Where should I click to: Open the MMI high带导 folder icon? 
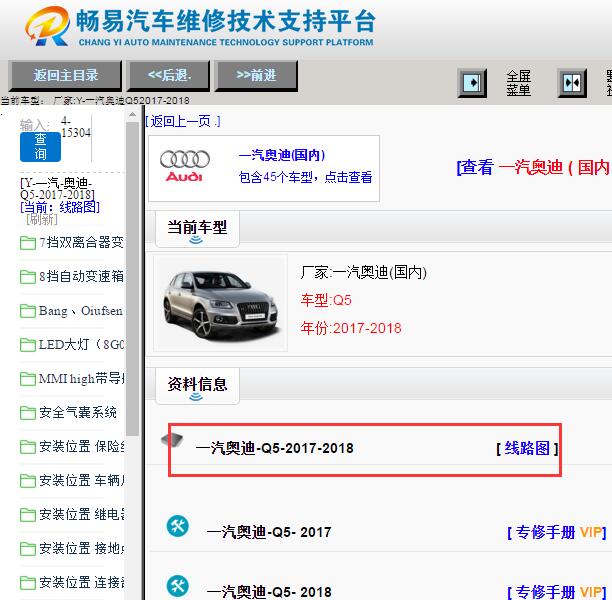click(28, 379)
